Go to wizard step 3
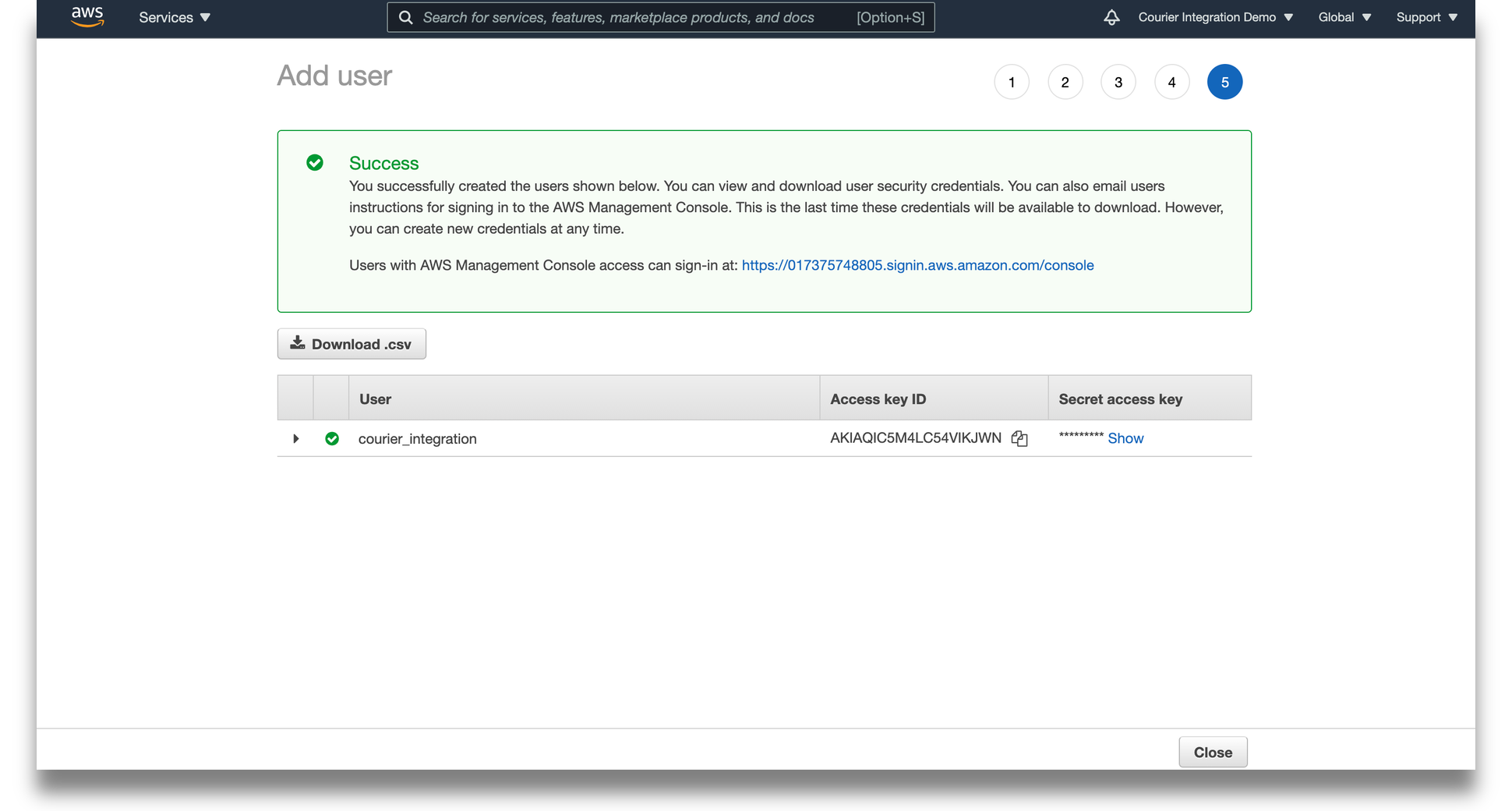The height and width of the screenshot is (811, 1512). (1118, 82)
